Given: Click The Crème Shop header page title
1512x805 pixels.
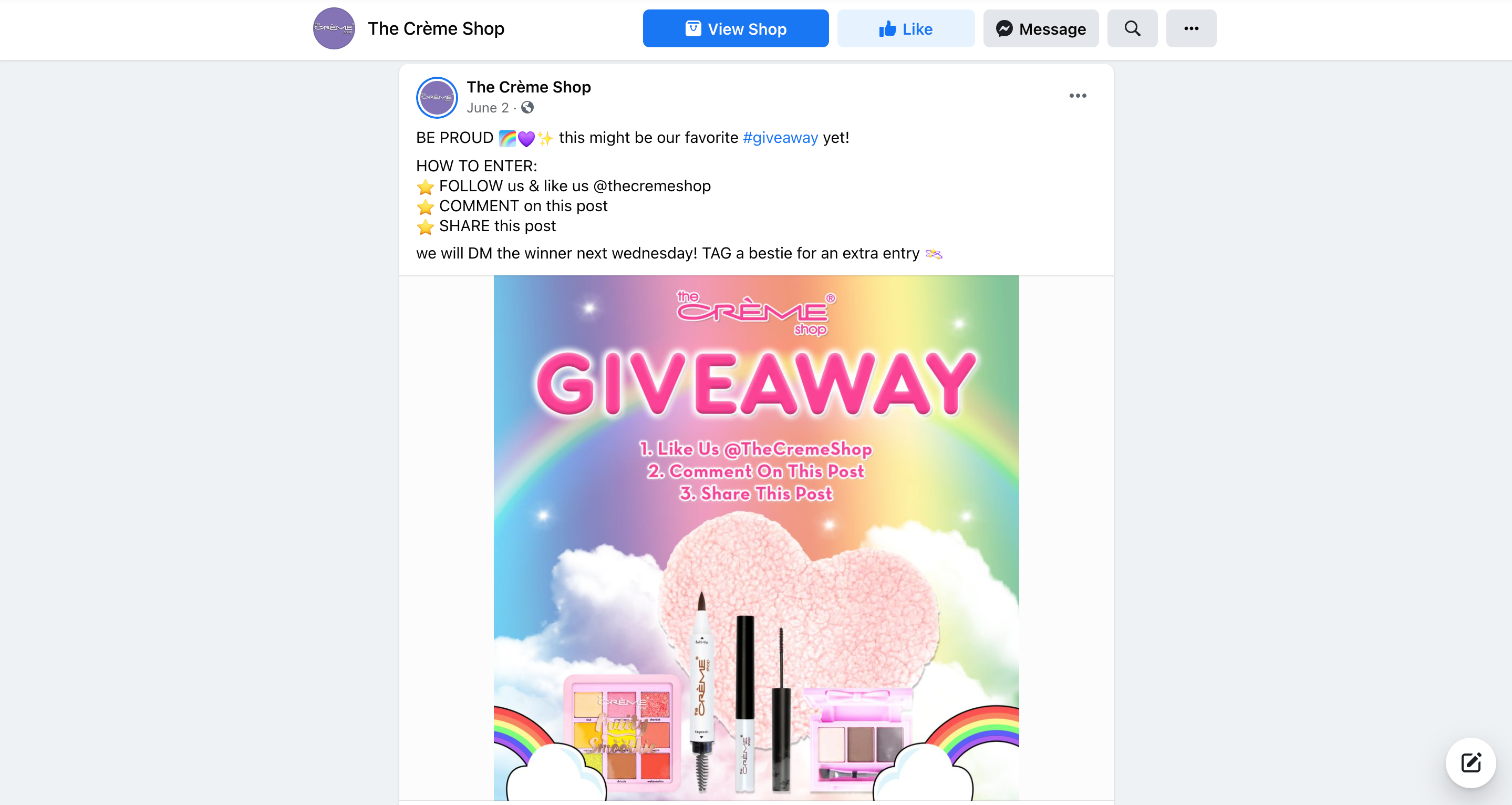Looking at the screenshot, I should tap(436, 28).
